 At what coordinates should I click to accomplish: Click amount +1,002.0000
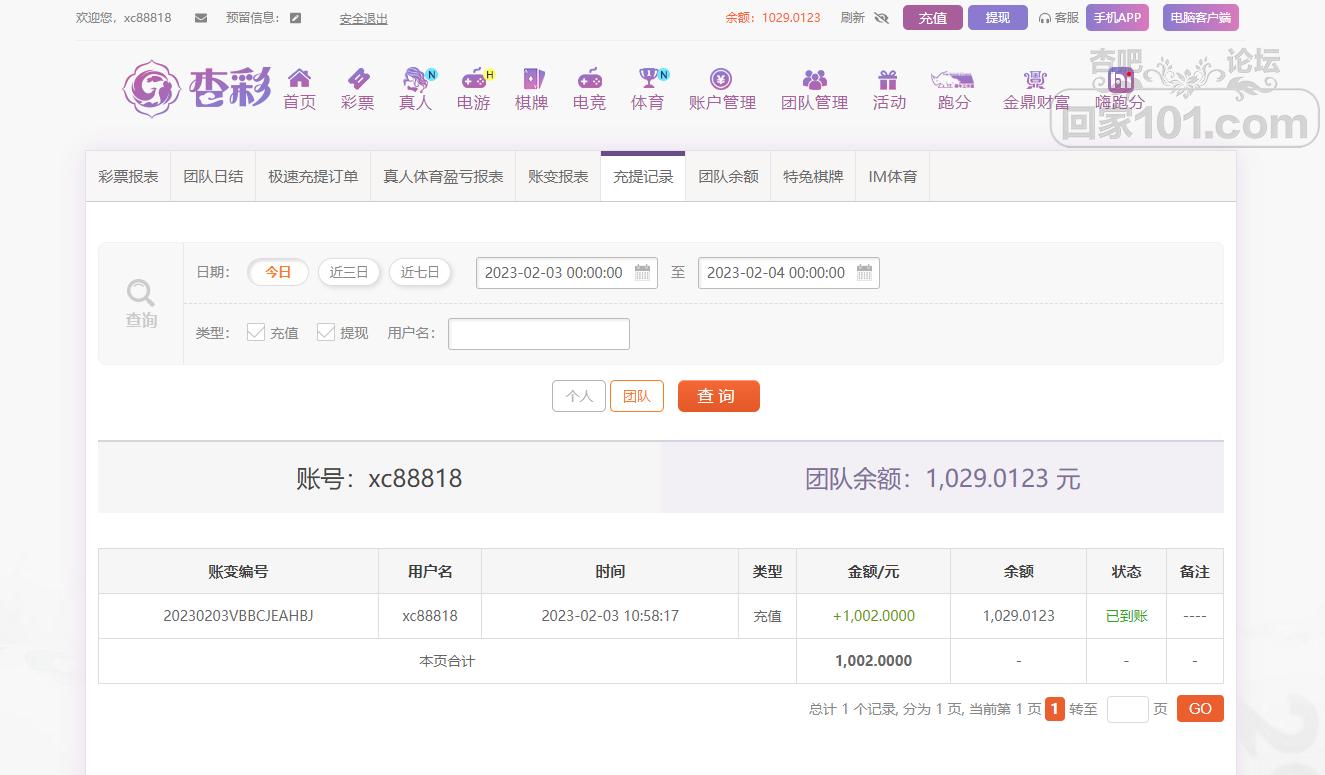[x=874, y=616]
